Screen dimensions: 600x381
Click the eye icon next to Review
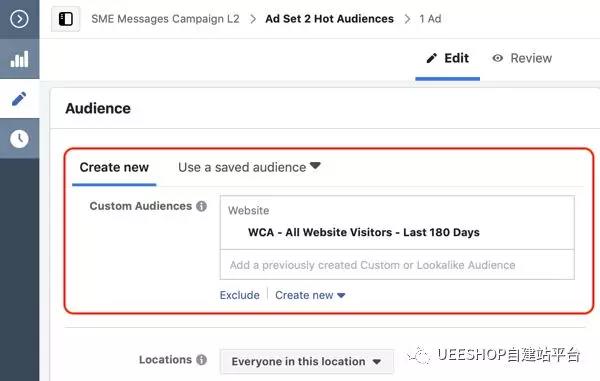click(x=497, y=58)
